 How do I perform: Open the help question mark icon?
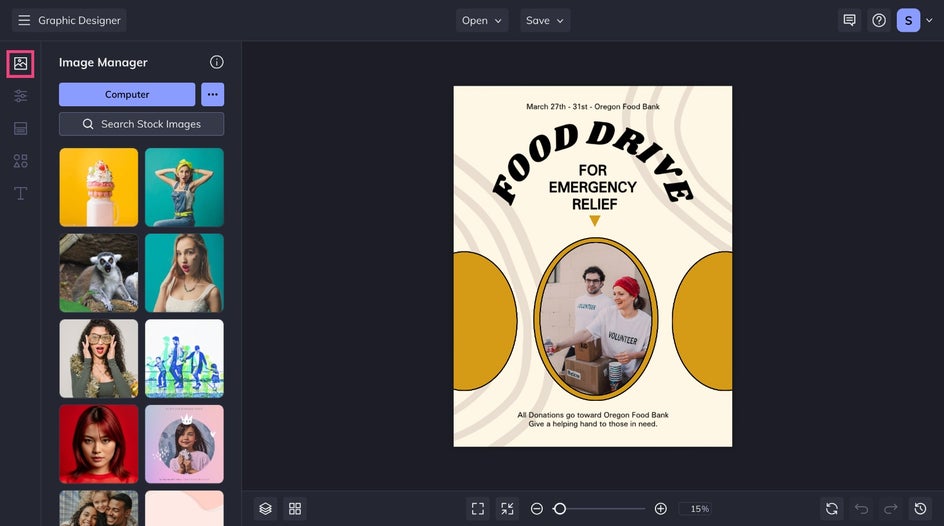coord(879,20)
